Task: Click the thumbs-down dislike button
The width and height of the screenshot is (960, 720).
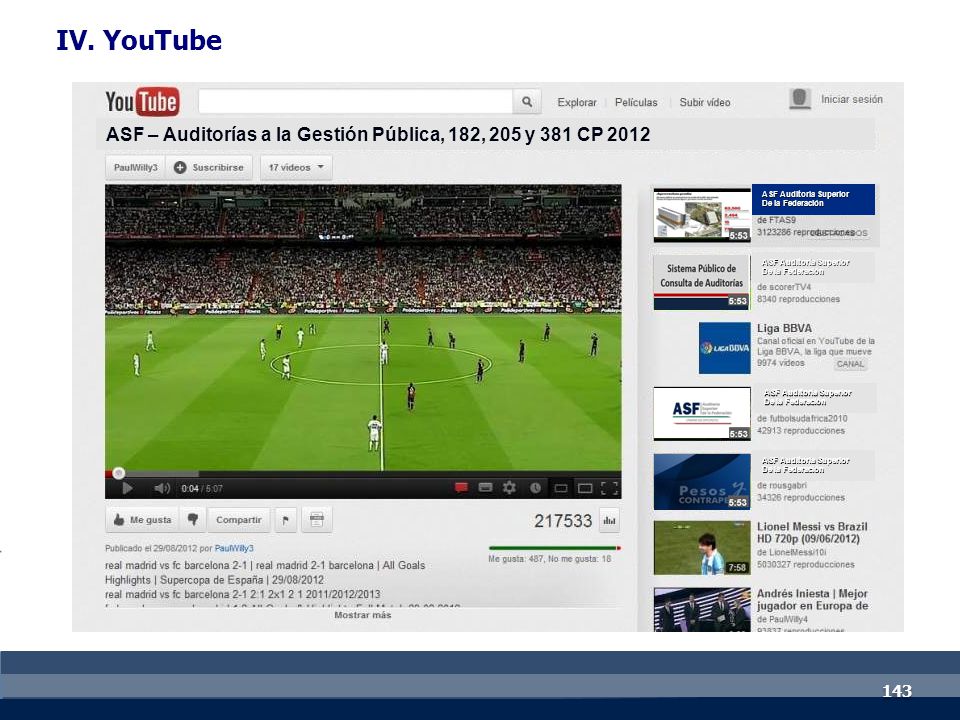Action: [x=193, y=520]
